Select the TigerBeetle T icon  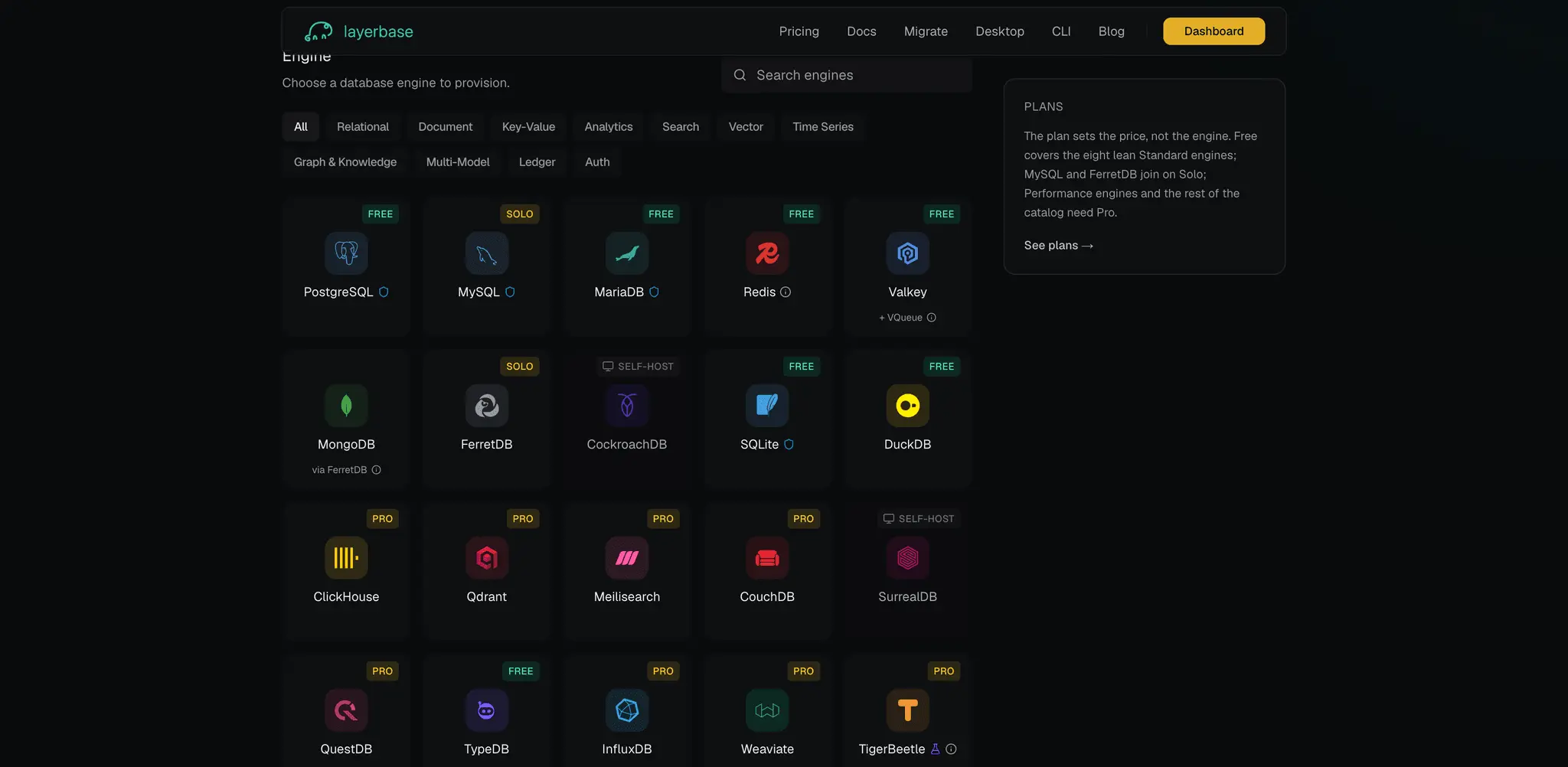908,710
